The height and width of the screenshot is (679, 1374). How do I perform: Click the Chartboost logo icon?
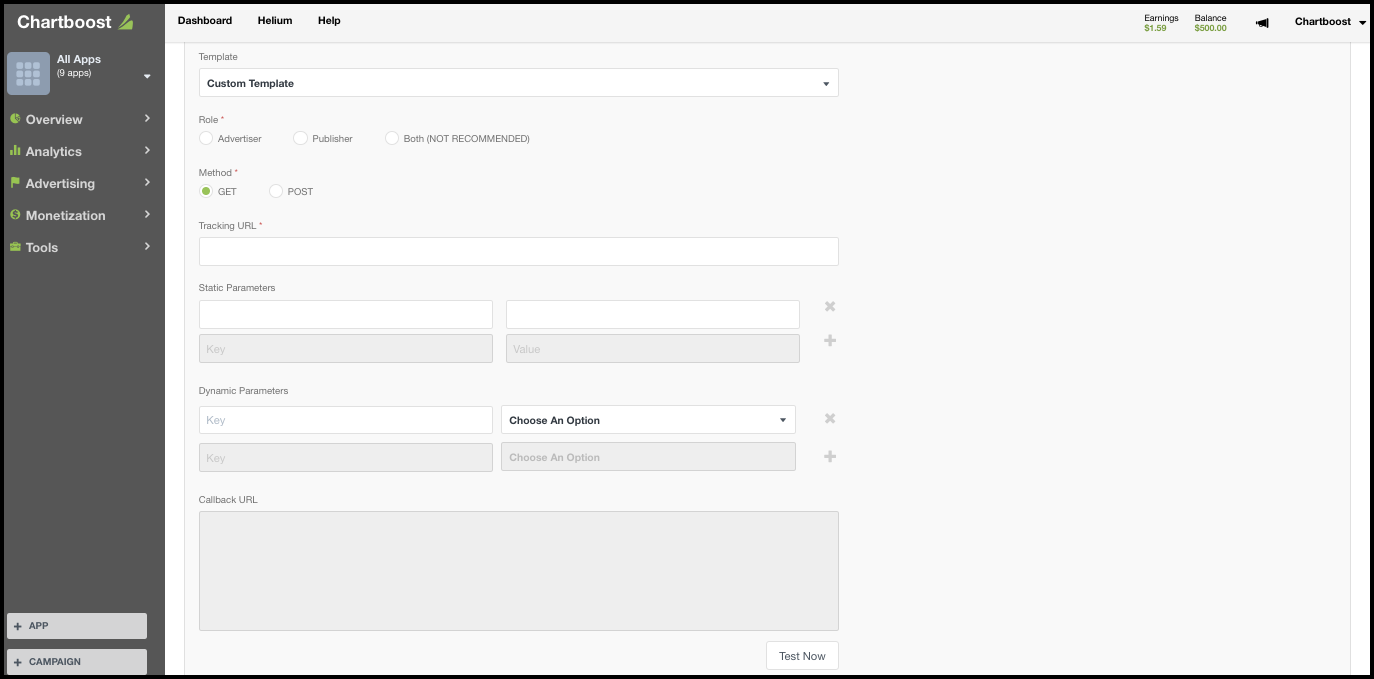click(125, 22)
